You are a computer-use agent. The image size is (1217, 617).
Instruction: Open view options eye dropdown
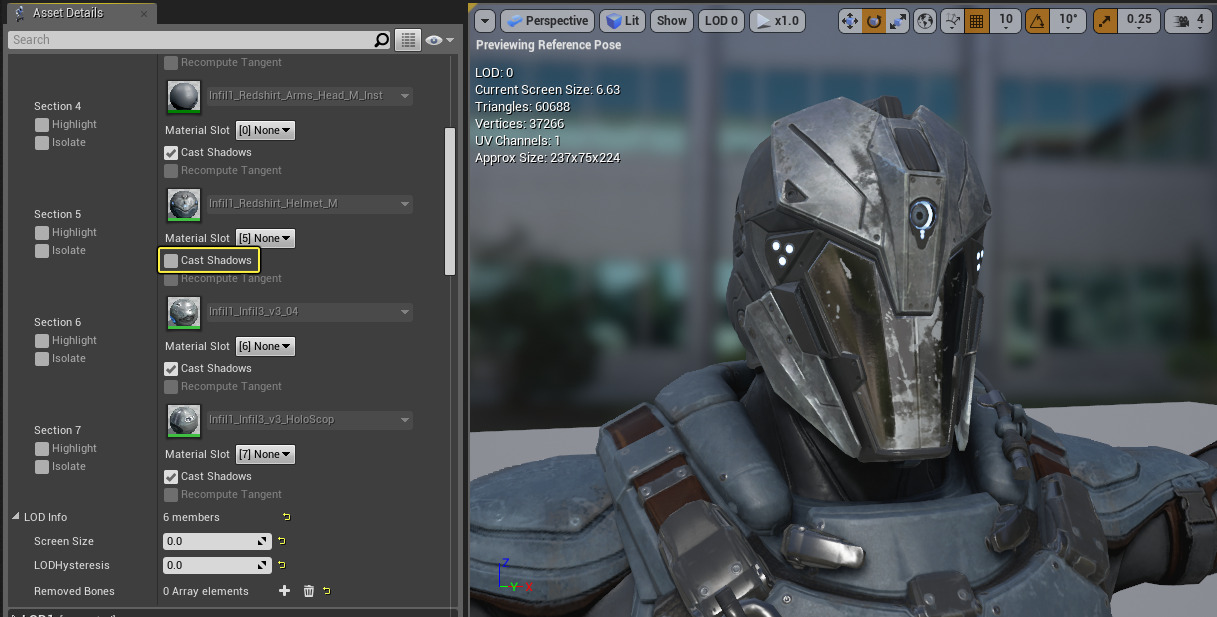pyautogui.click(x=439, y=40)
